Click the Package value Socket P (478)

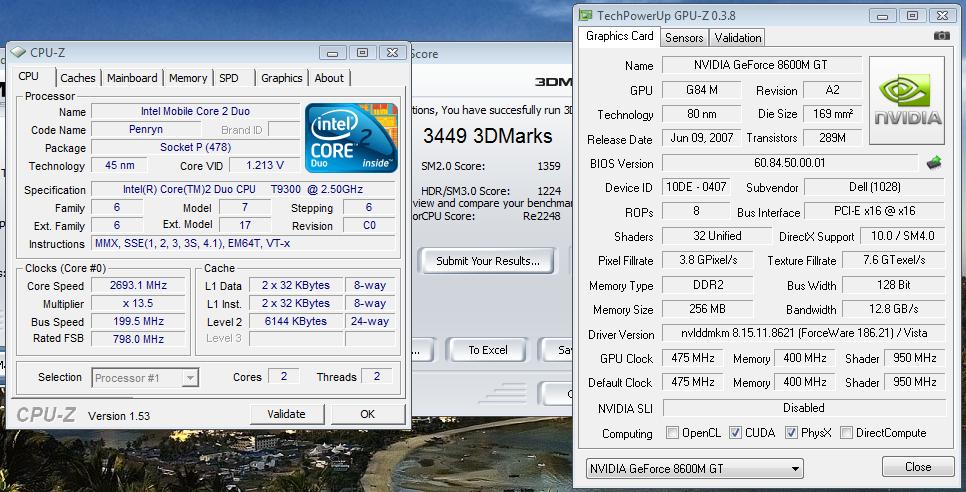196,147
